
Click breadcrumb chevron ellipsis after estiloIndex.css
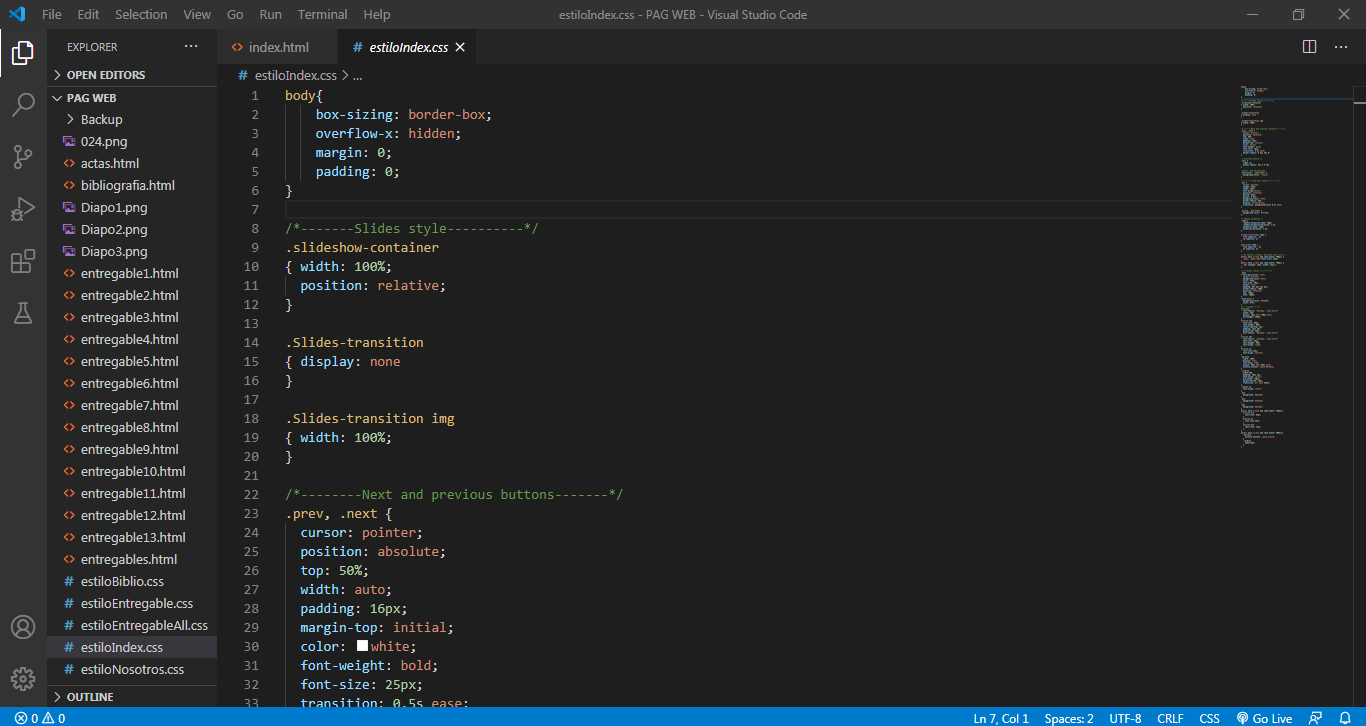pos(357,75)
